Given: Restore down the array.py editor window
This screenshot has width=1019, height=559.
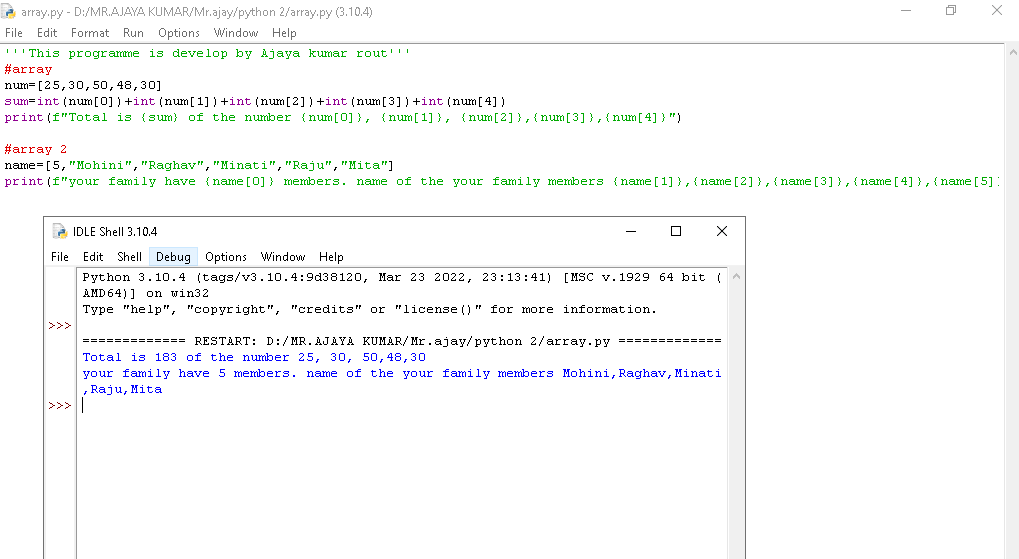Looking at the screenshot, I should tap(950, 11).
